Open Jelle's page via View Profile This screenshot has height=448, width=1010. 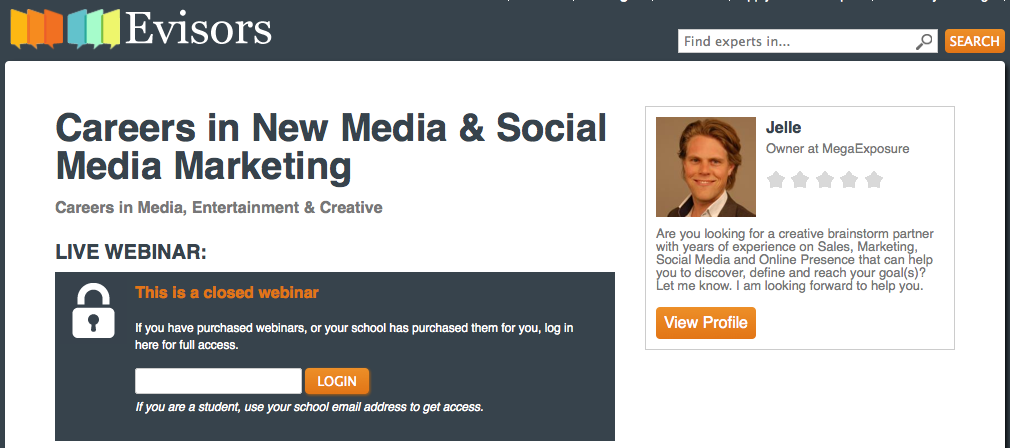tap(705, 323)
